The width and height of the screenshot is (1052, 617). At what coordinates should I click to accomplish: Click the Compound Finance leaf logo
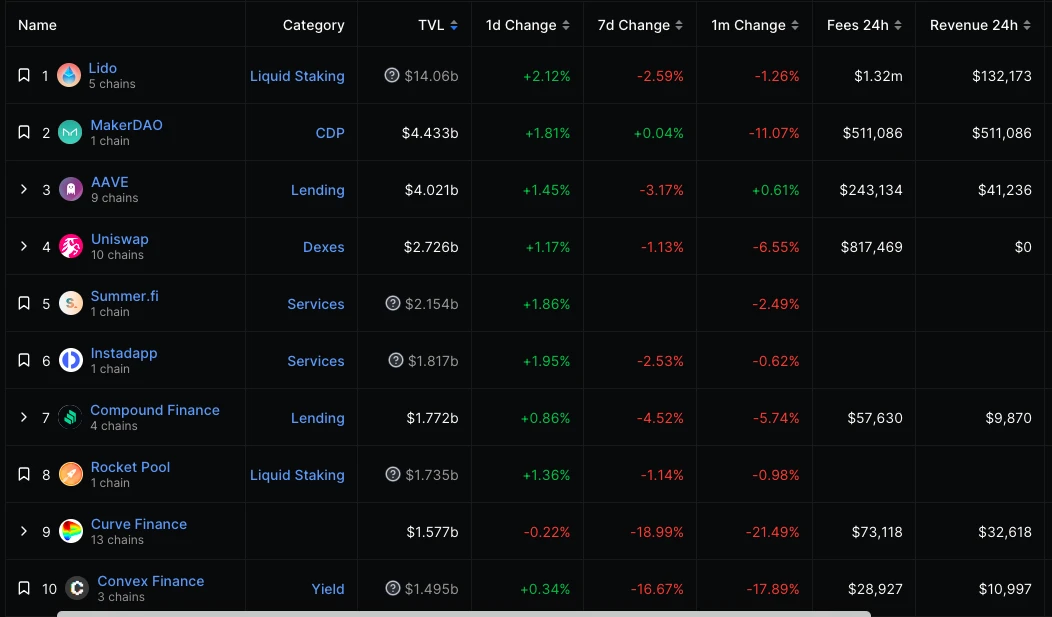coord(68,417)
